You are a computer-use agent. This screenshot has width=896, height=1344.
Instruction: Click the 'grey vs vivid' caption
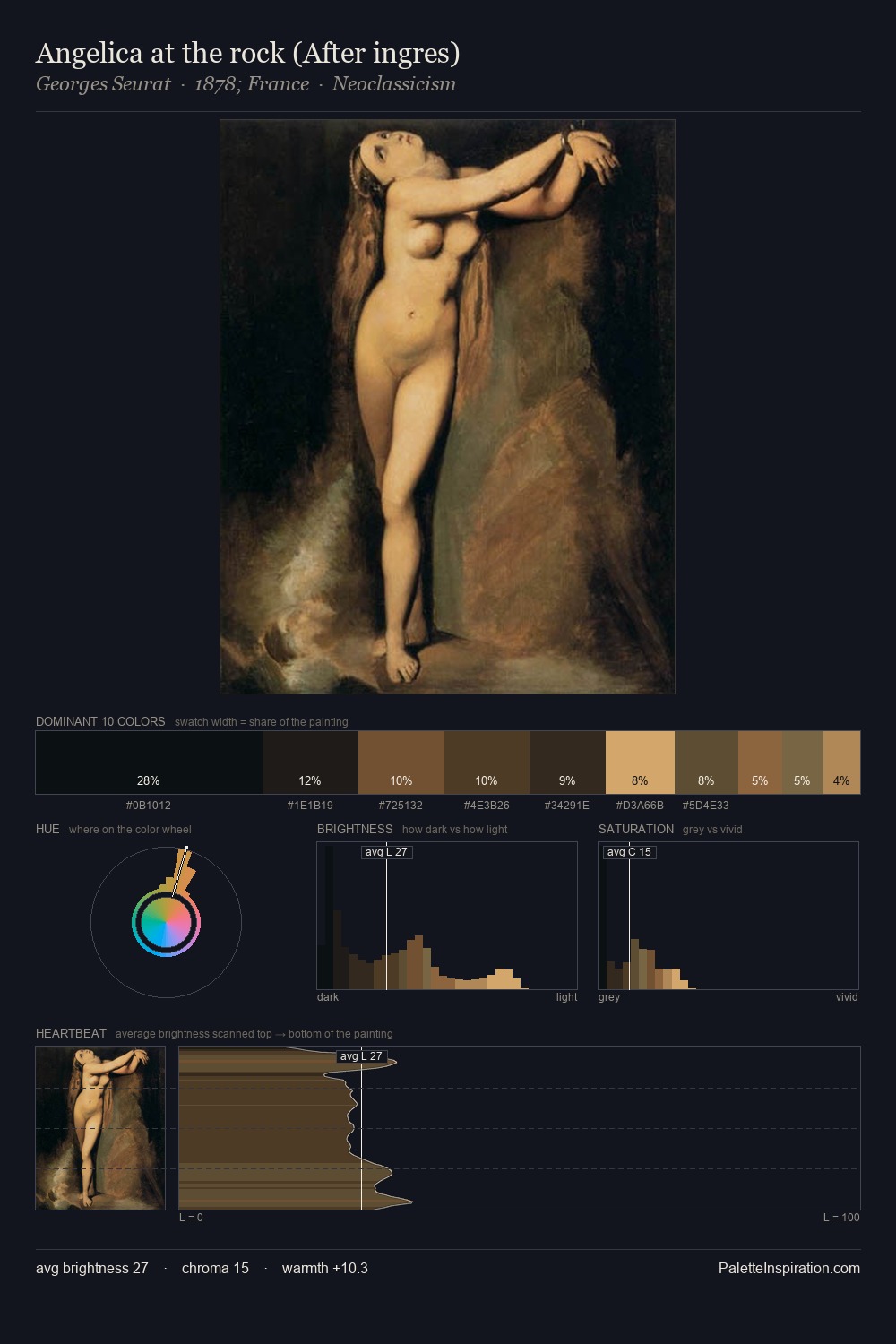(712, 830)
